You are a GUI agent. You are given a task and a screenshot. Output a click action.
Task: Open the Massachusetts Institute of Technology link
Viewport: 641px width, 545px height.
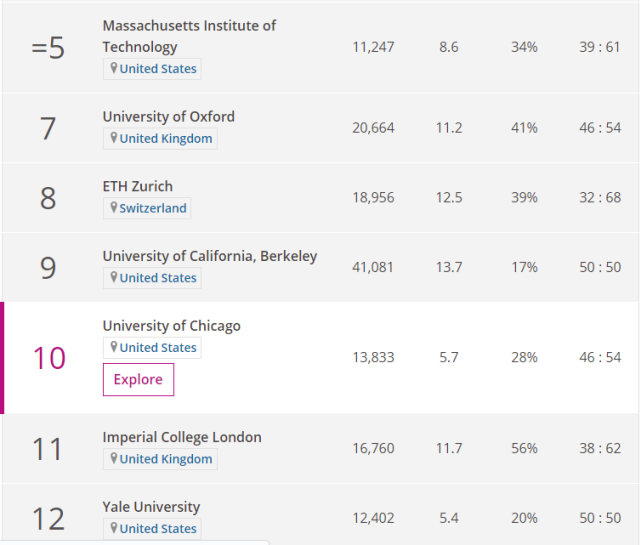point(189,36)
